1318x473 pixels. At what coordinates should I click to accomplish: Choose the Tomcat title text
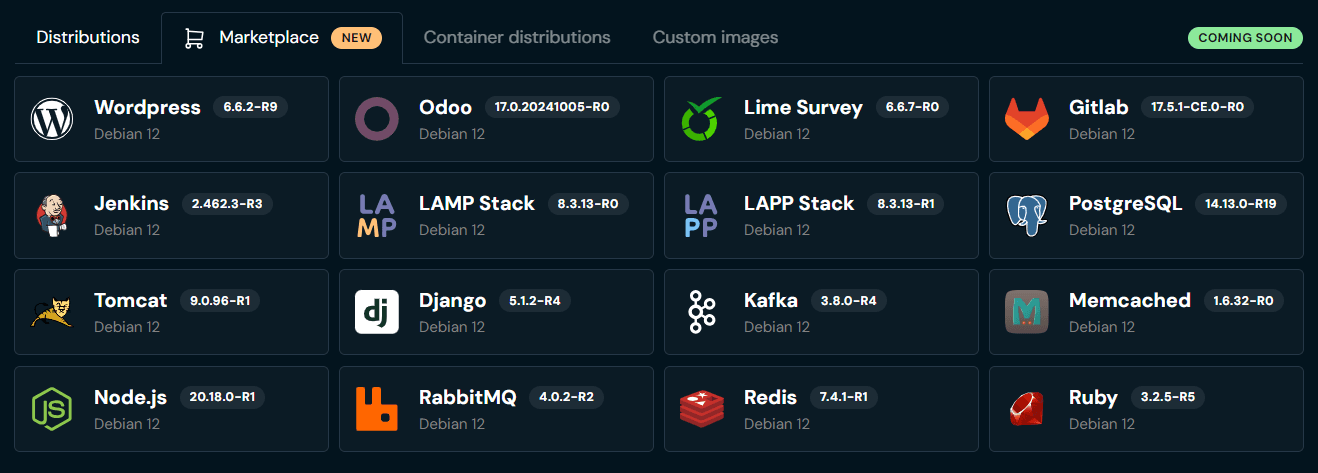click(130, 300)
